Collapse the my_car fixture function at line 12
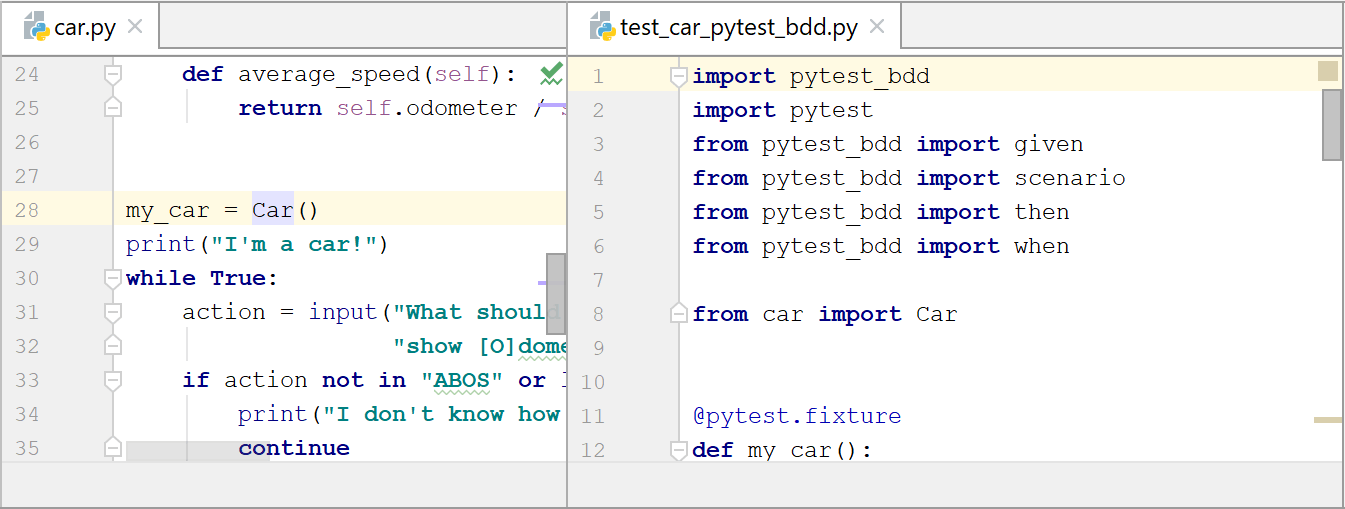This screenshot has height=509, width=1345. click(679, 450)
